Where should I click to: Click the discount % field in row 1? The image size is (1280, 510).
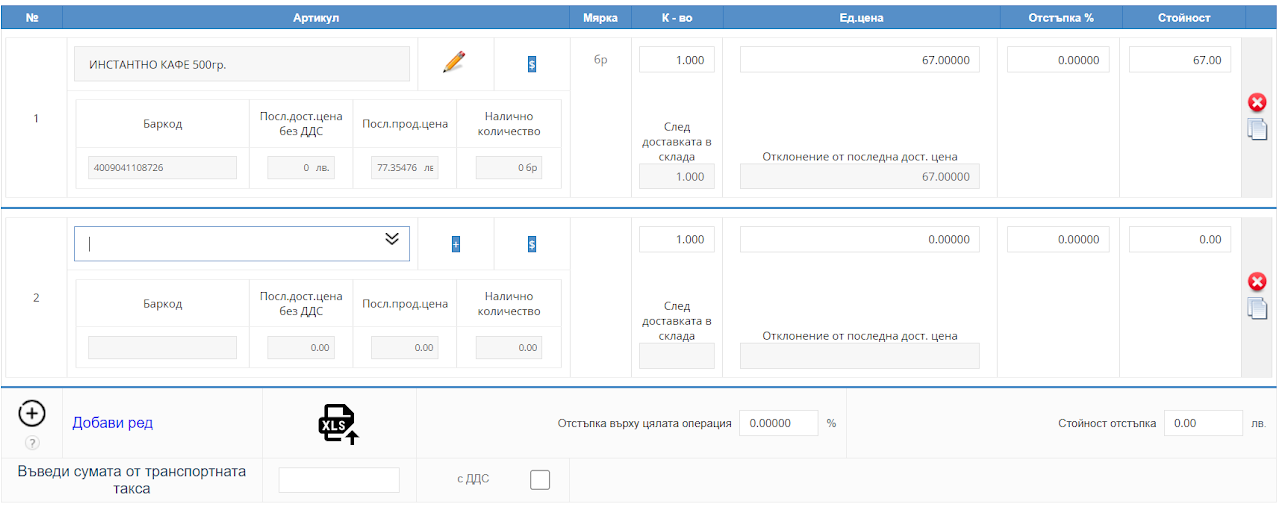click(1059, 60)
